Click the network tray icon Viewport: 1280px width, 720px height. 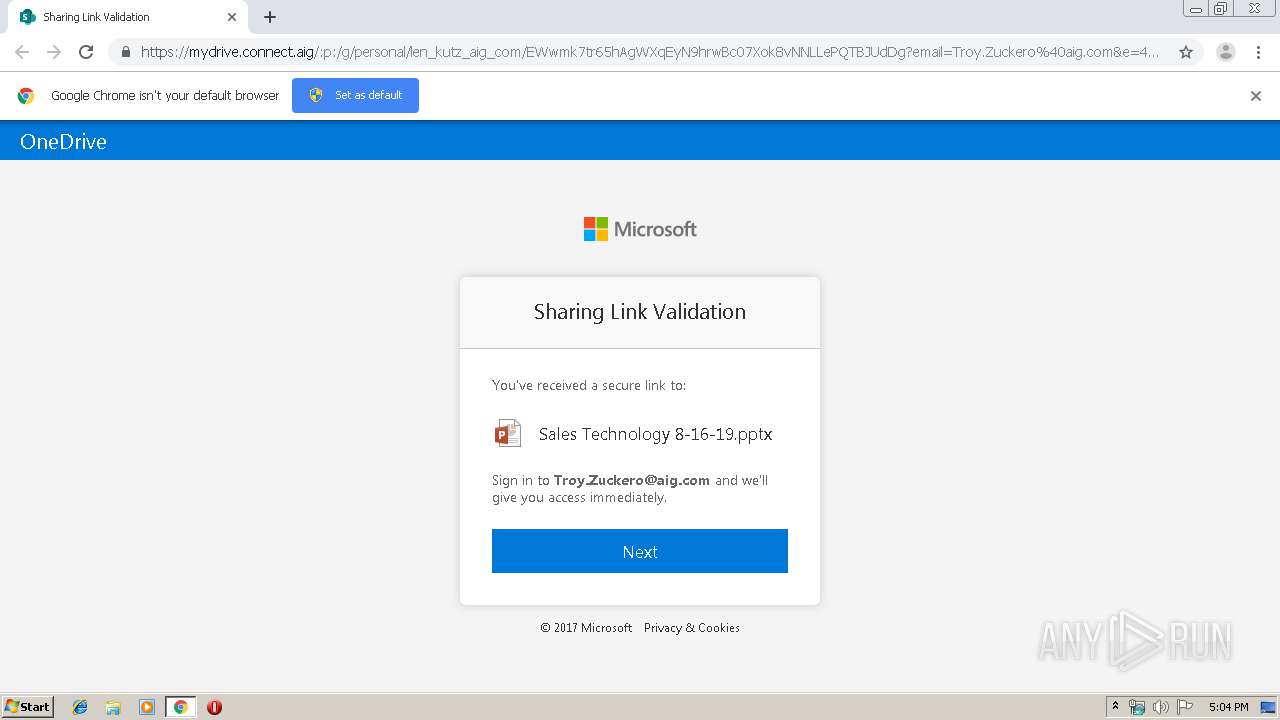(1137, 707)
